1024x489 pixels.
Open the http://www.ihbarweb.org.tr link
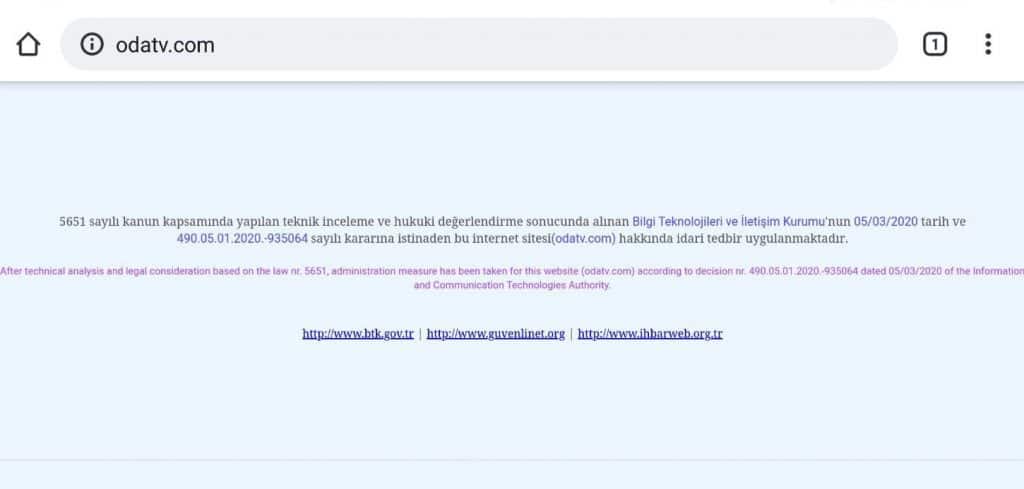pos(650,334)
